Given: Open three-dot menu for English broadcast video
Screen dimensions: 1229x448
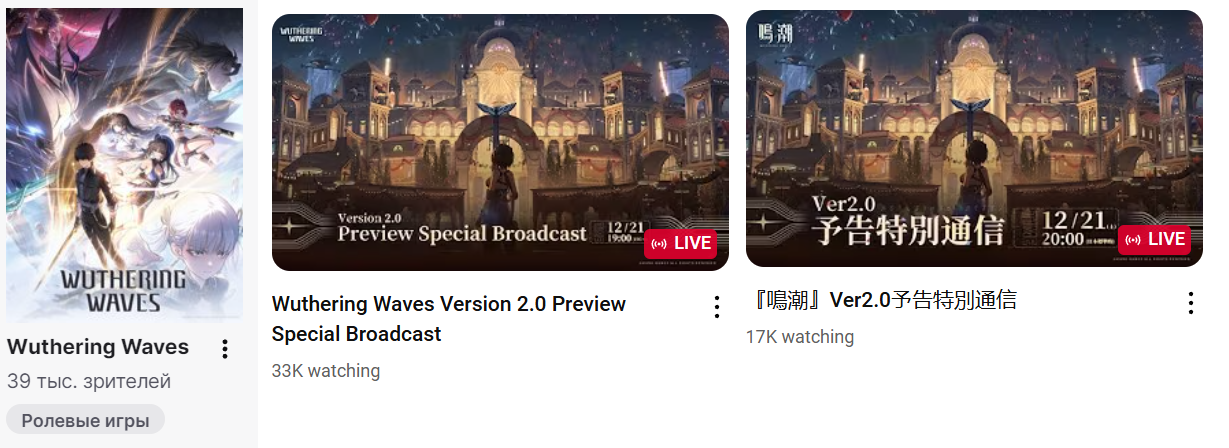Looking at the screenshot, I should coord(716,307).
